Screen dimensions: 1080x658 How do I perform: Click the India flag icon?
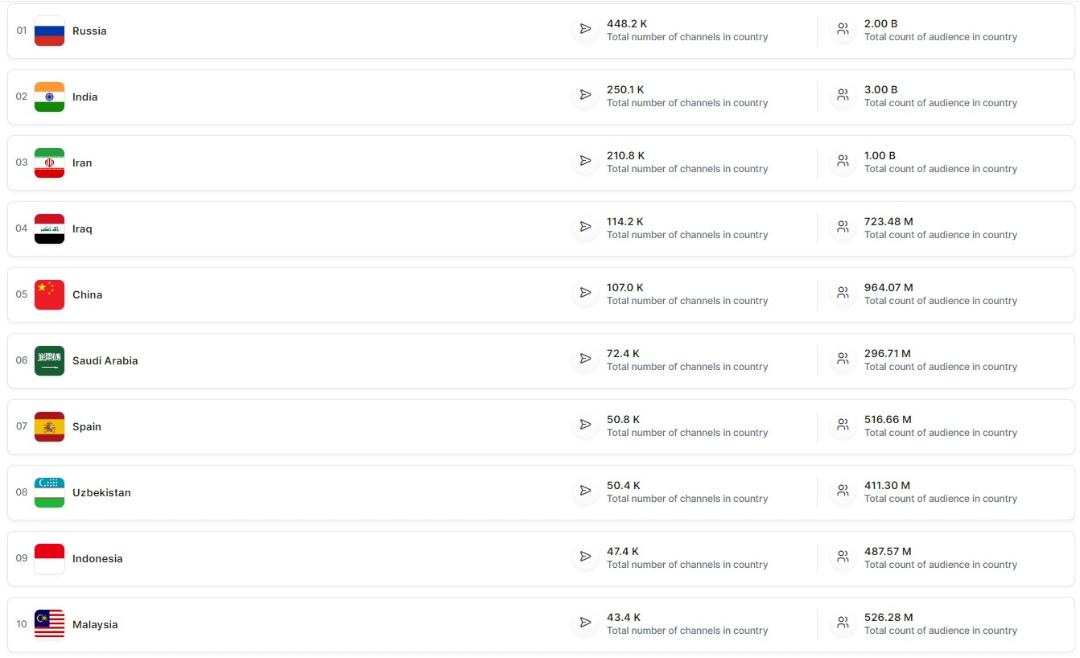(x=49, y=97)
